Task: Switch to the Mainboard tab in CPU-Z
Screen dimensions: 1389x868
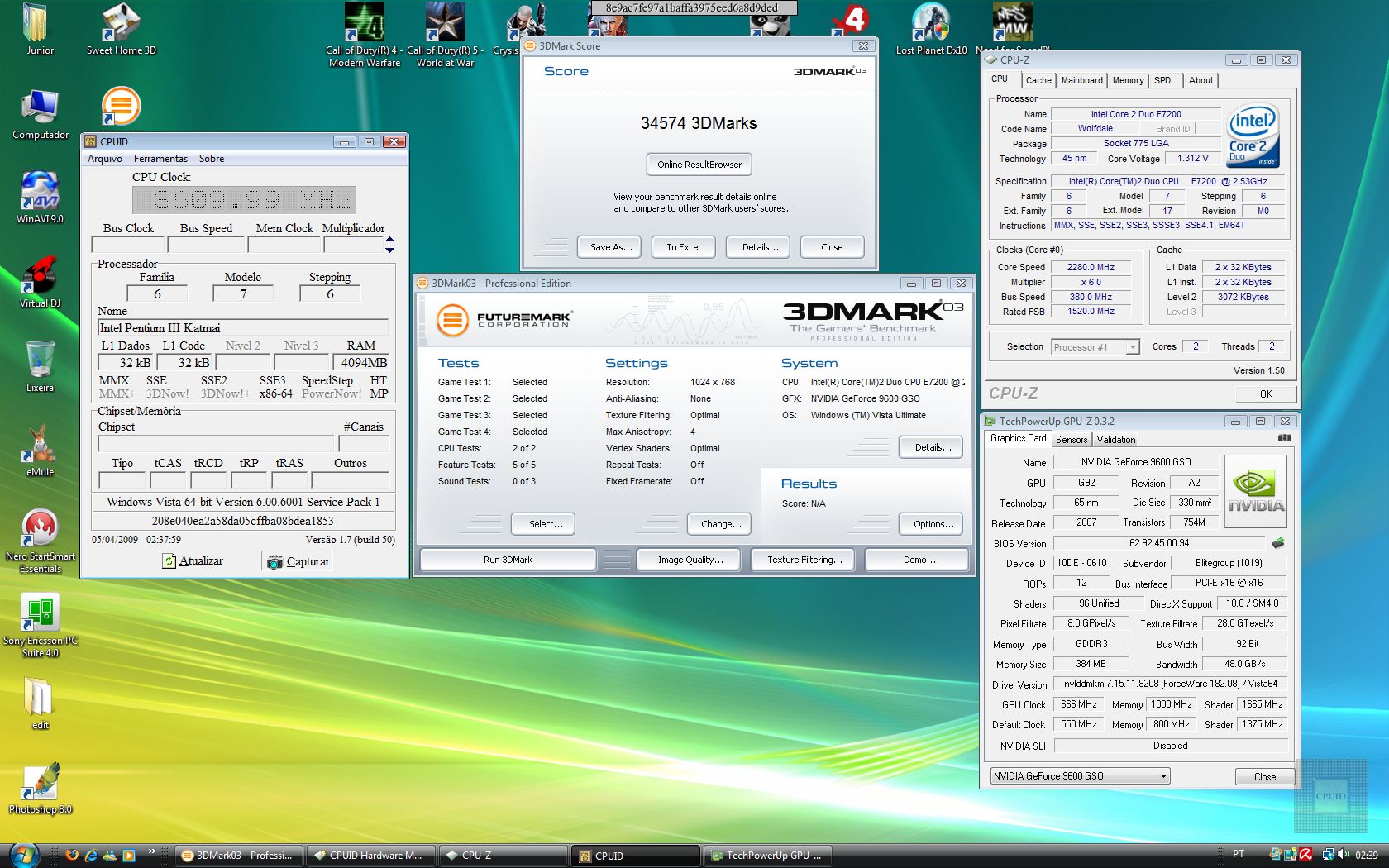Action: (x=1081, y=80)
